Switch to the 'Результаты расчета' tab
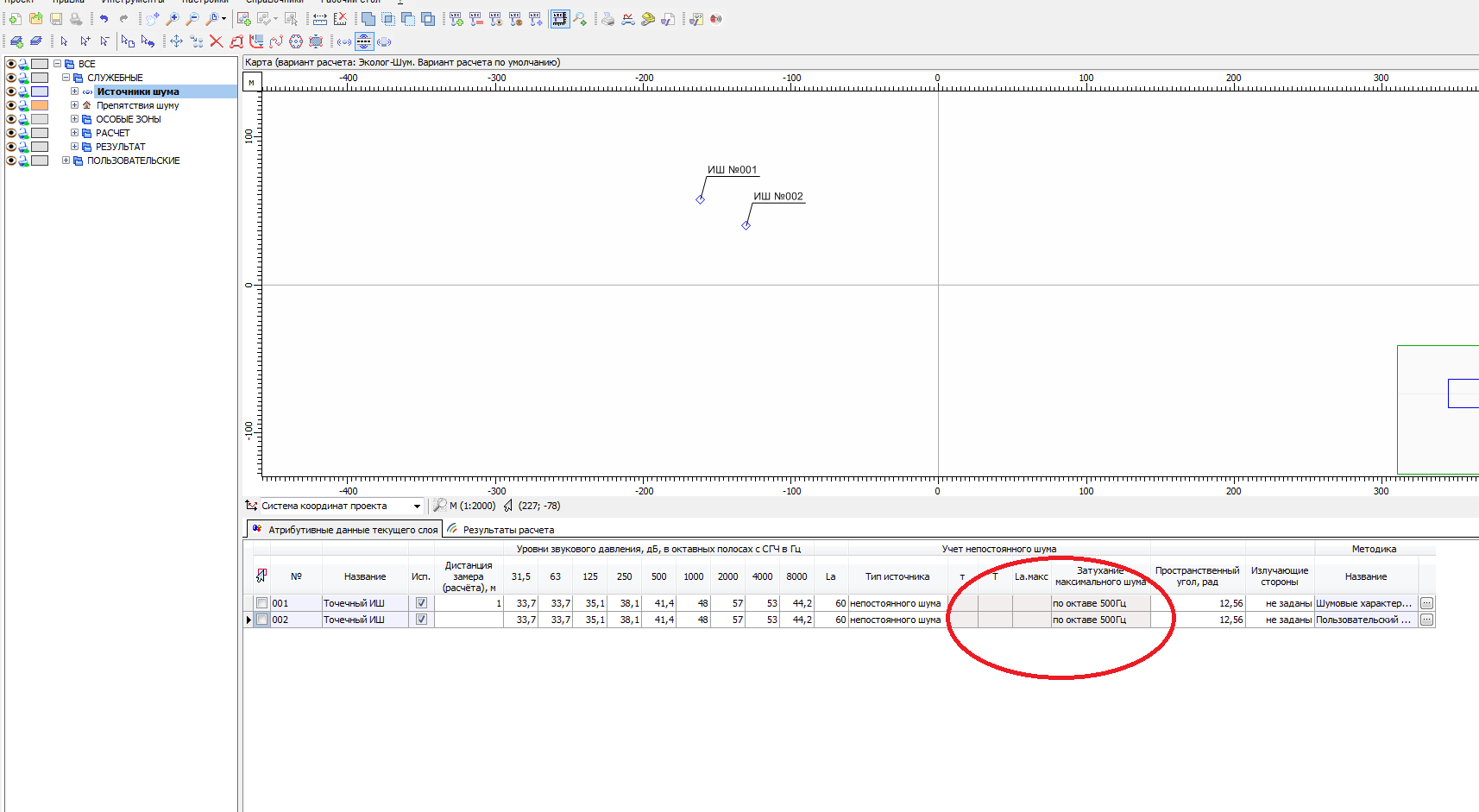Viewport: 1479px width, 812px height. click(x=507, y=530)
